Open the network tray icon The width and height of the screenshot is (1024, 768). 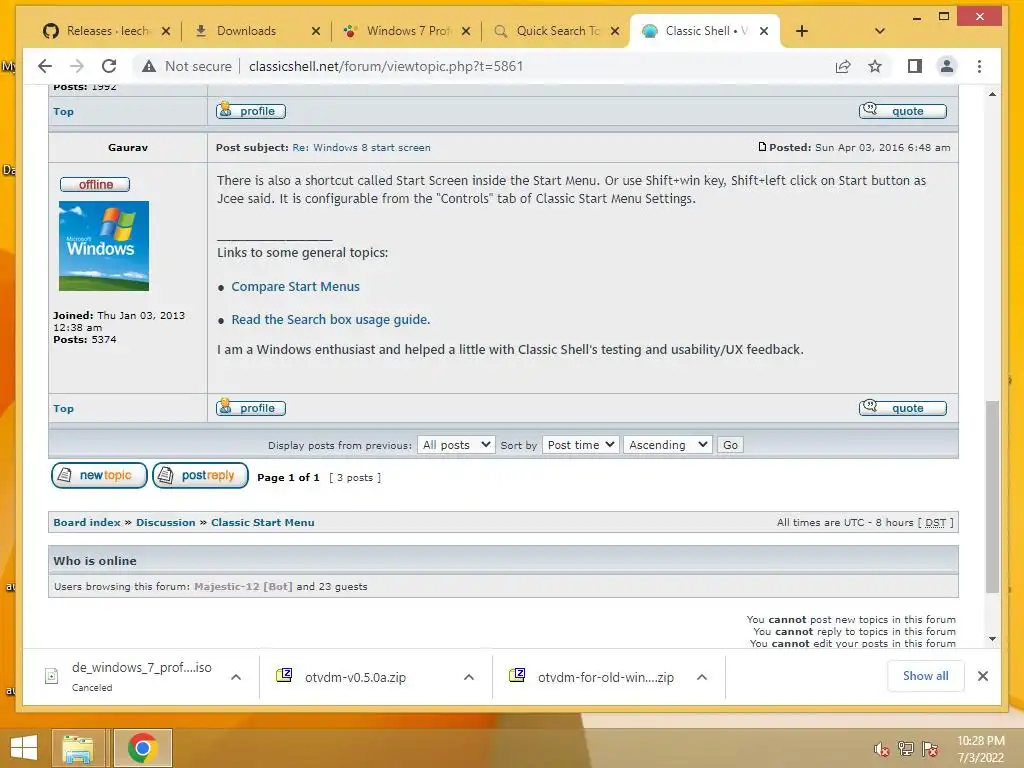point(906,749)
